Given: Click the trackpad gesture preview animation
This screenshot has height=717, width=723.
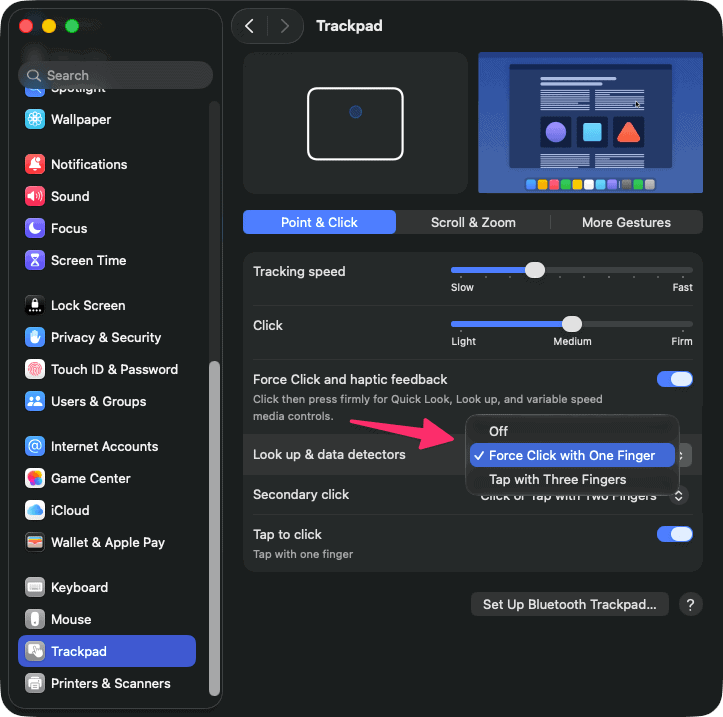Looking at the screenshot, I should pyautogui.click(x=356, y=123).
